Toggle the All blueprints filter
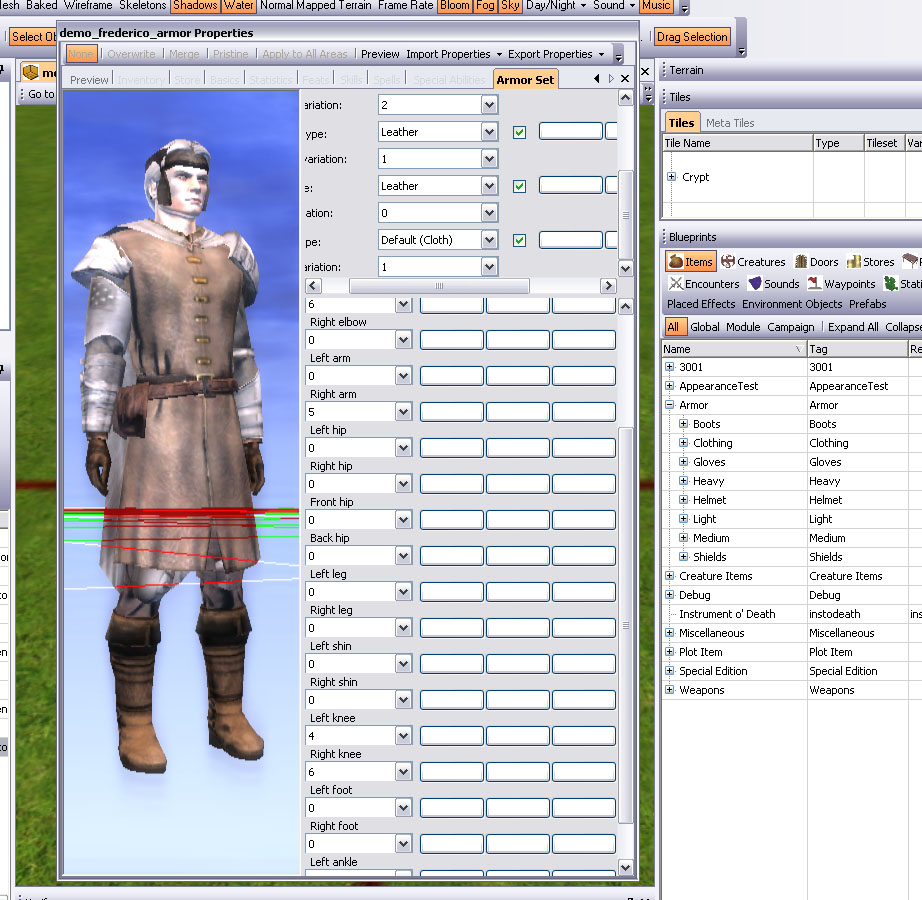 [673, 327]
